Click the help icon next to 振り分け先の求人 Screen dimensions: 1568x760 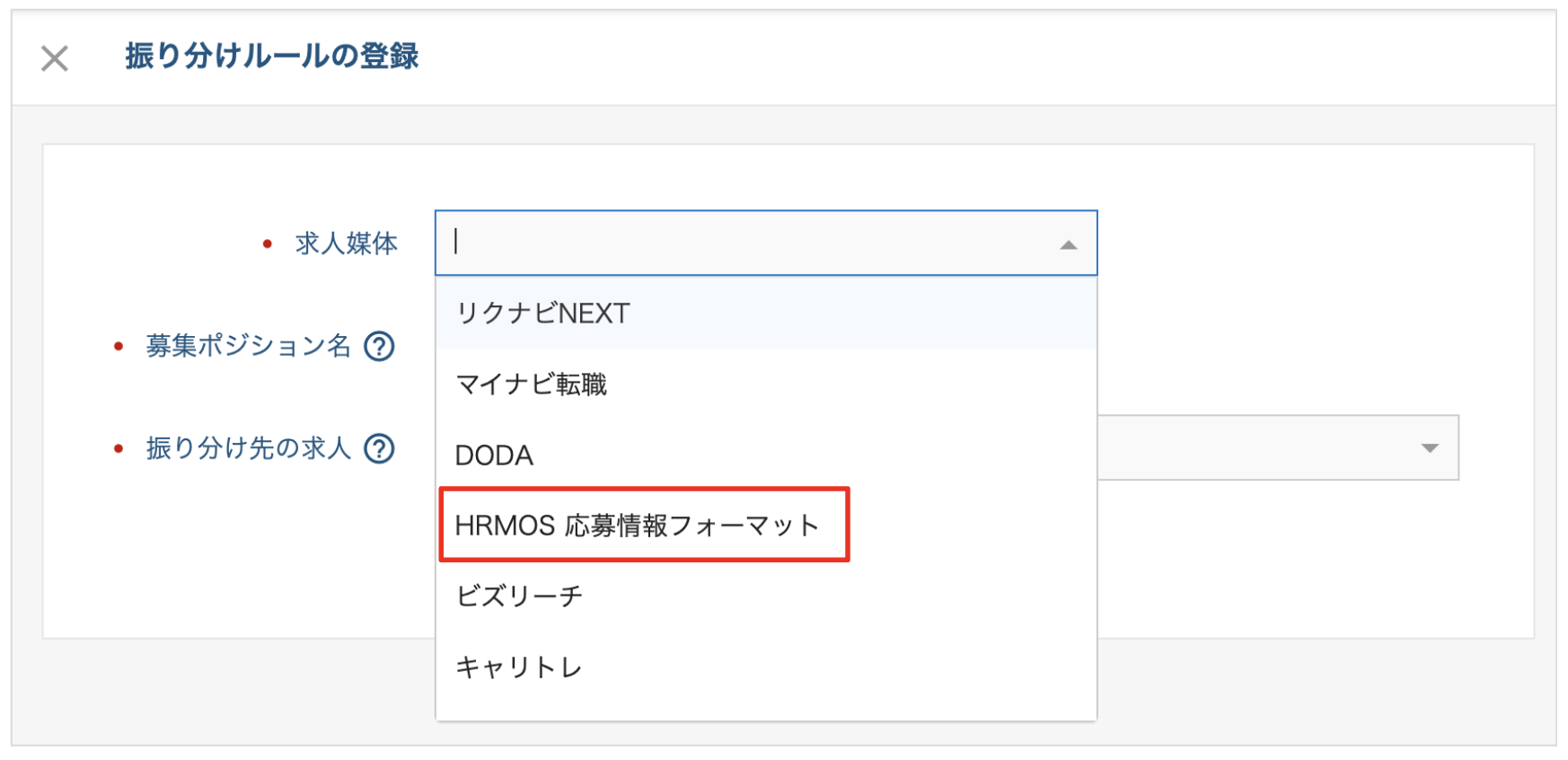coord(379,448)
